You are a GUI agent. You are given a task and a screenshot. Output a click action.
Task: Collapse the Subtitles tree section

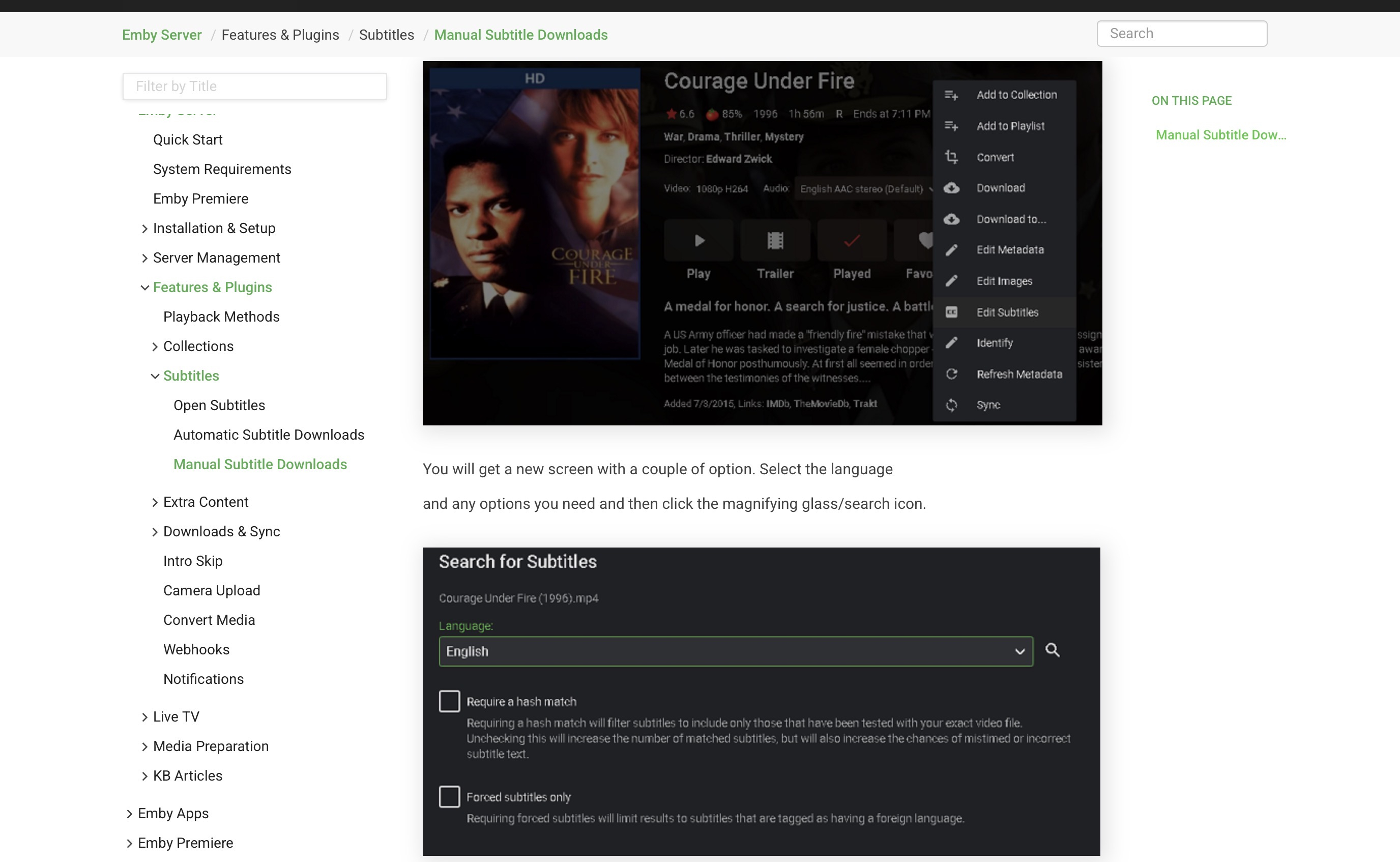coord(155,376)
